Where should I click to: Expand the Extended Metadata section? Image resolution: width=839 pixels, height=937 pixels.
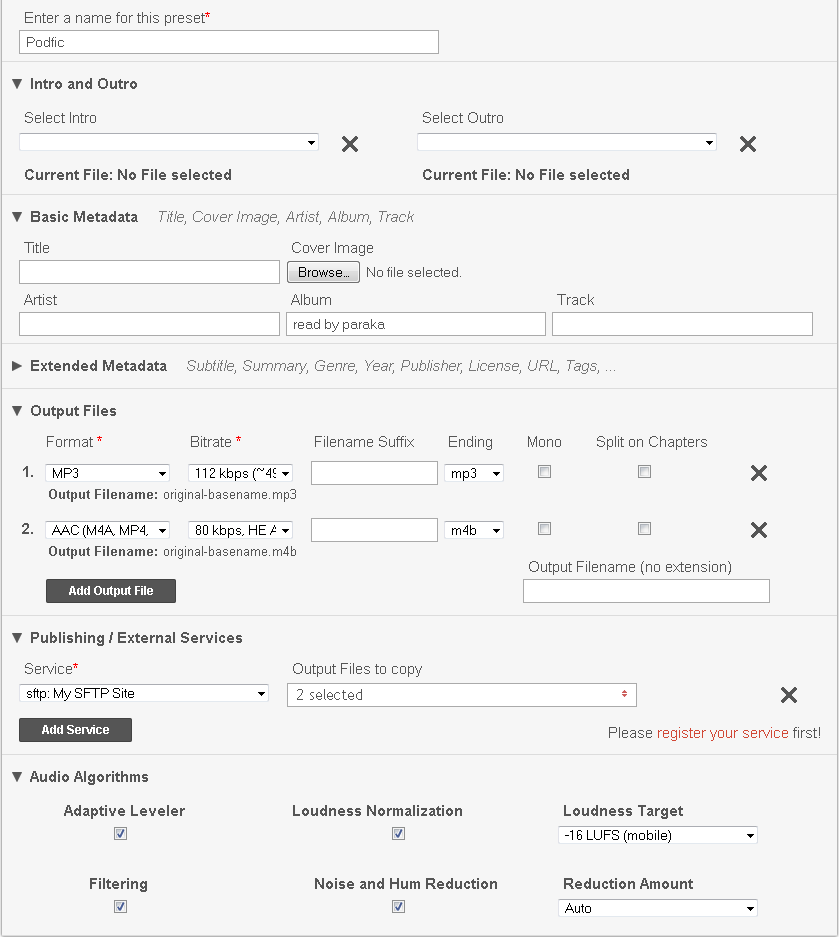point(17,366)
